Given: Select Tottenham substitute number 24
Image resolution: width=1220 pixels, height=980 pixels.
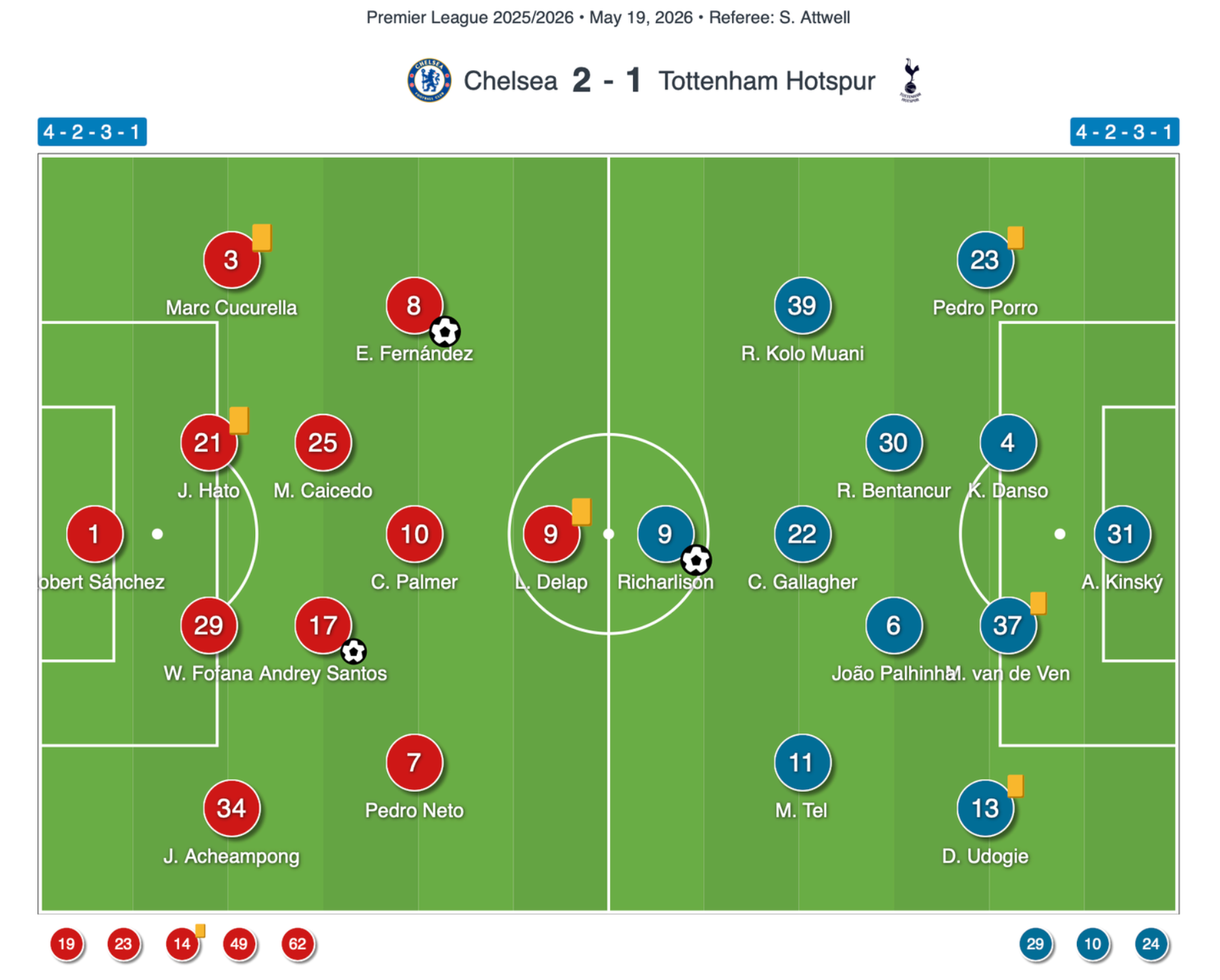Looking at the screenshot, I should coord(1150,944).
